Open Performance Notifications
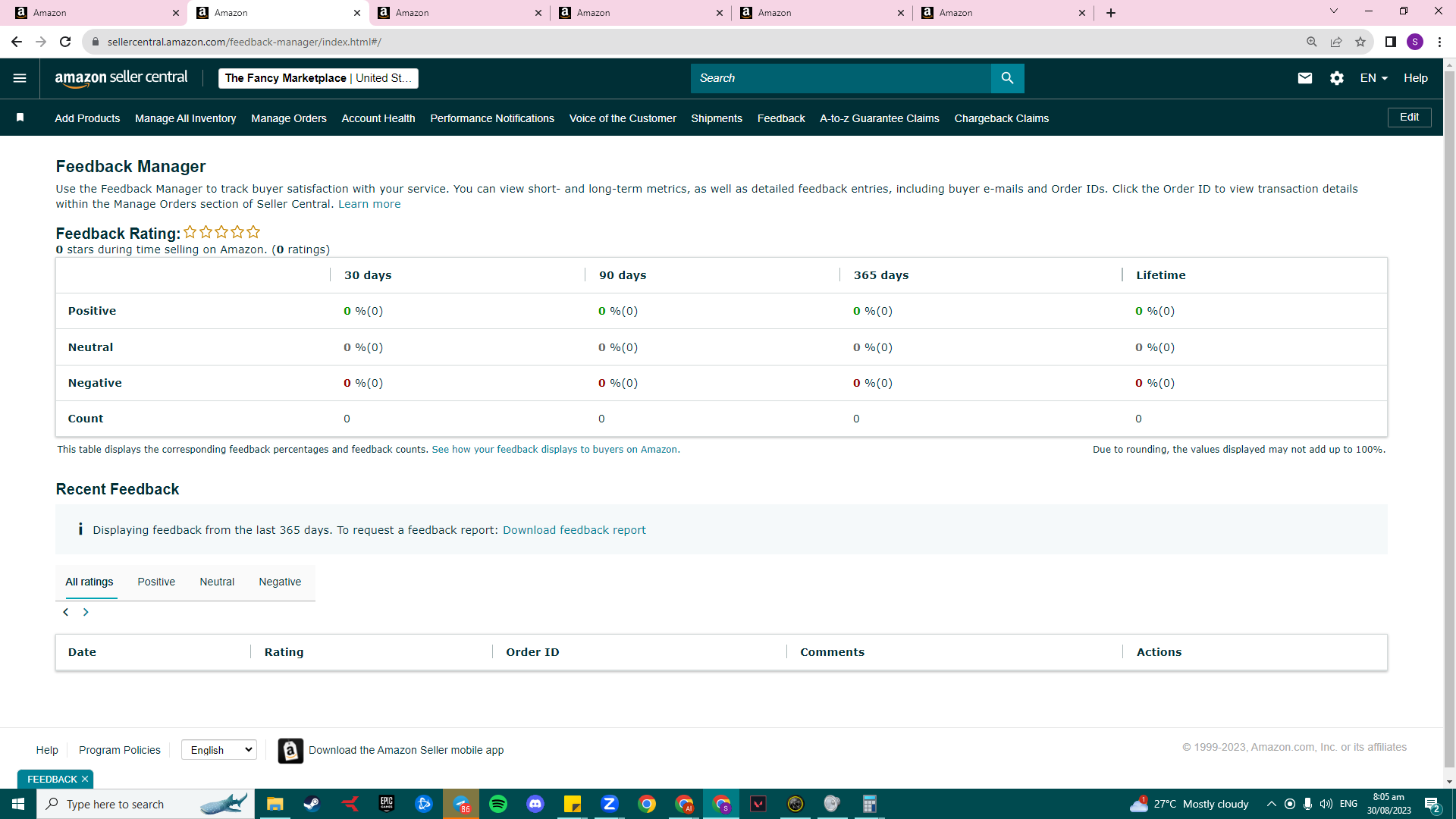1456x819 pixels. [492, 118]
